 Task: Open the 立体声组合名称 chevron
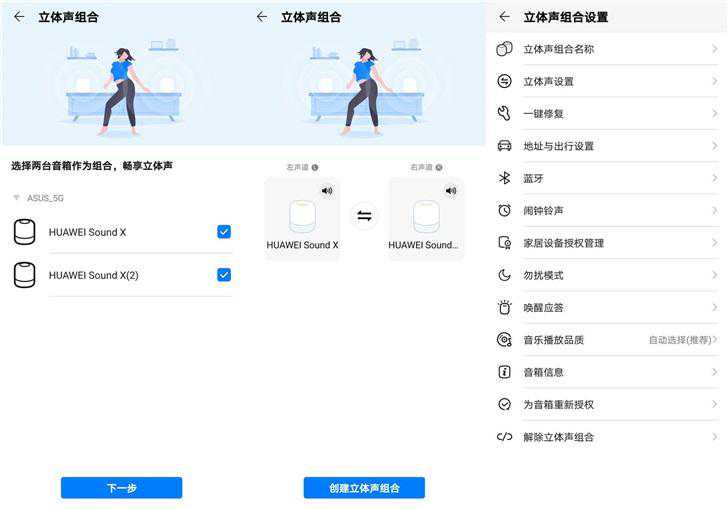(715, 49)
